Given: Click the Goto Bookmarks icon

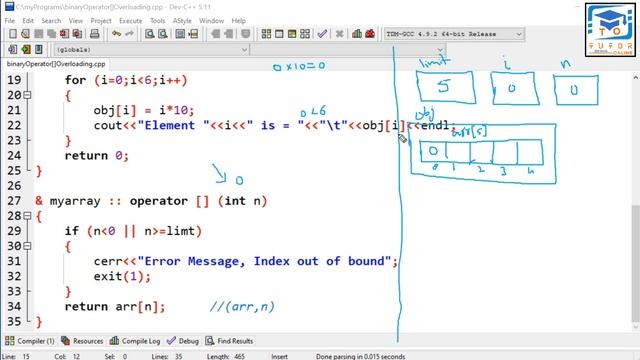Looking at the screenshot, I should pyautogui.click(x=39, y=49).
